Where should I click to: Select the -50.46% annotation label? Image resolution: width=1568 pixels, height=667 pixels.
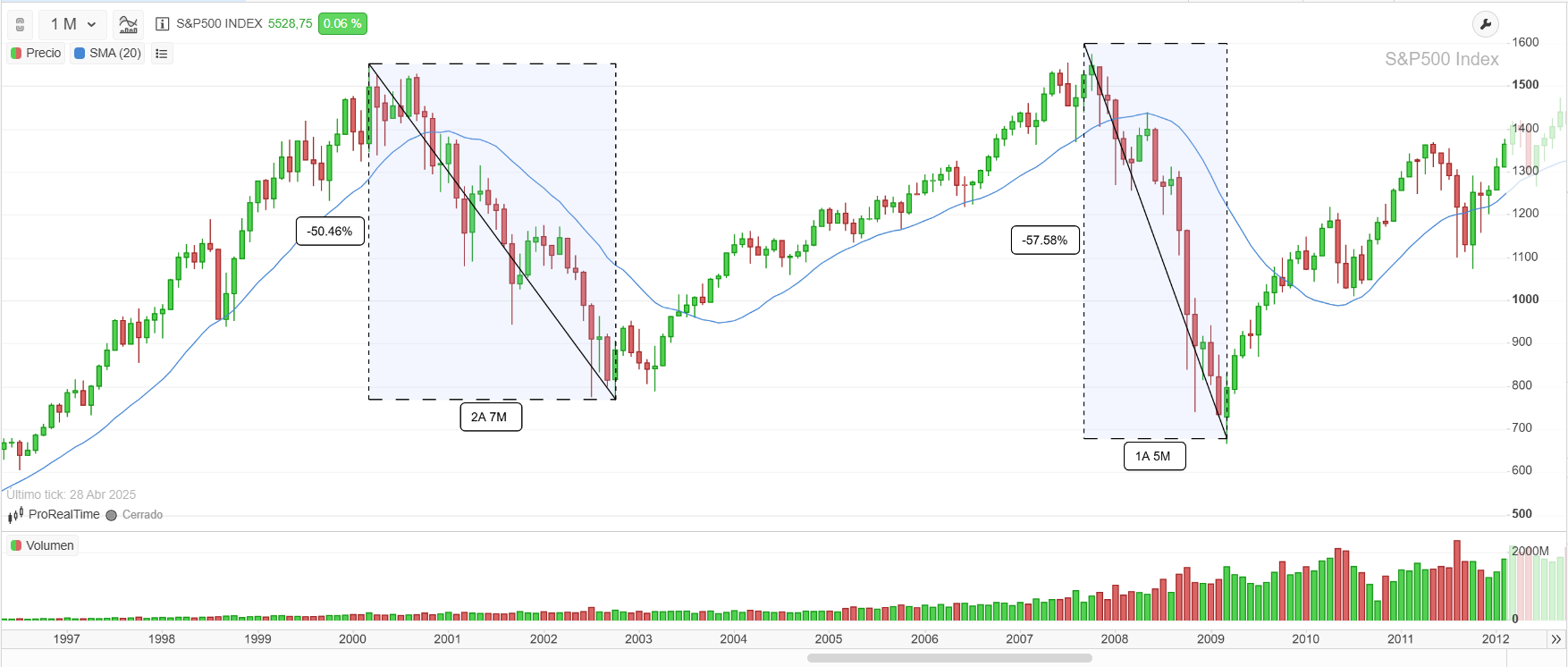329,231
